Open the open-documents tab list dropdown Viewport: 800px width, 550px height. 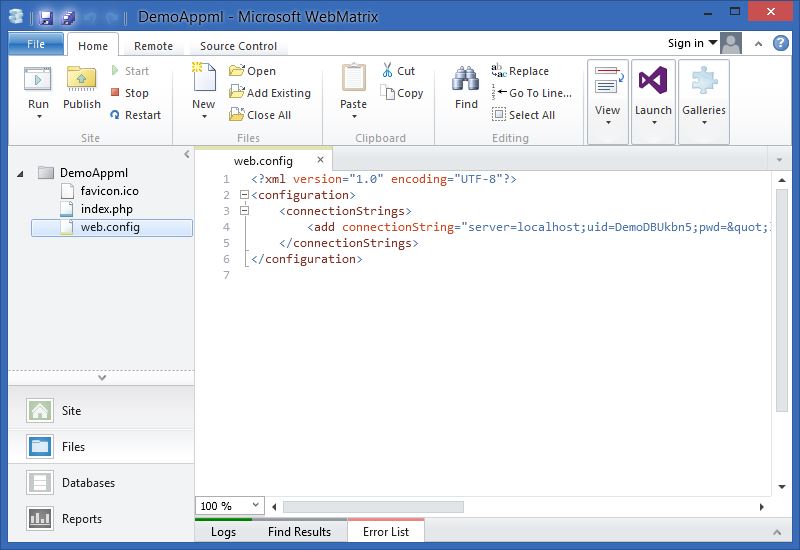pos(779,160)
